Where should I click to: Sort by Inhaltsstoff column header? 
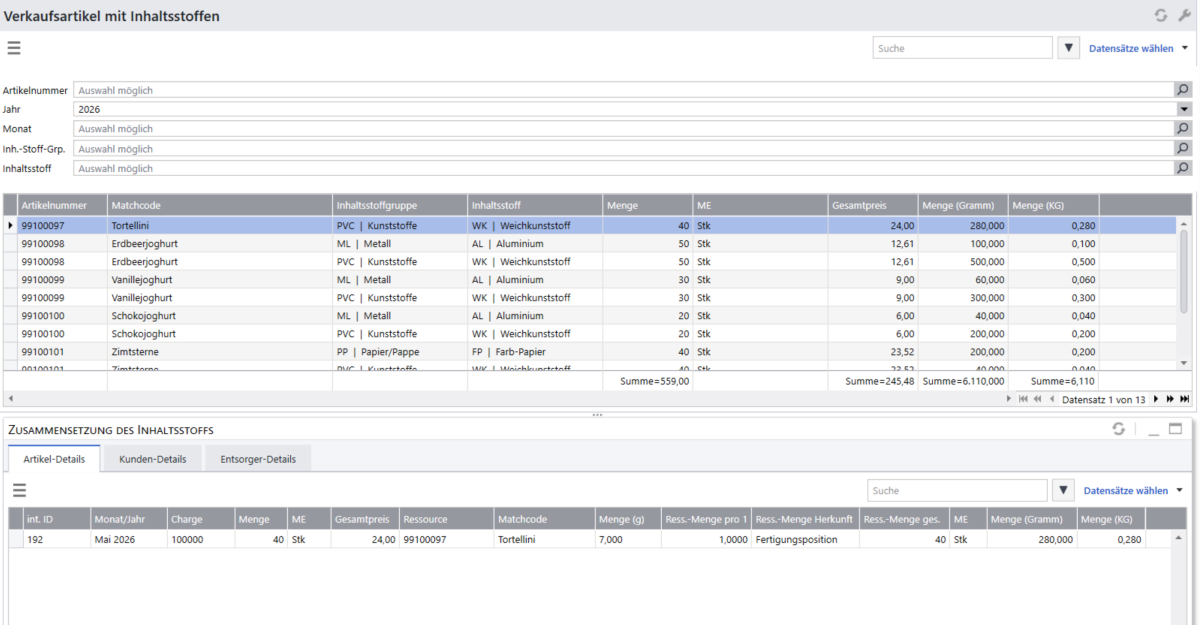coord(535,204)
